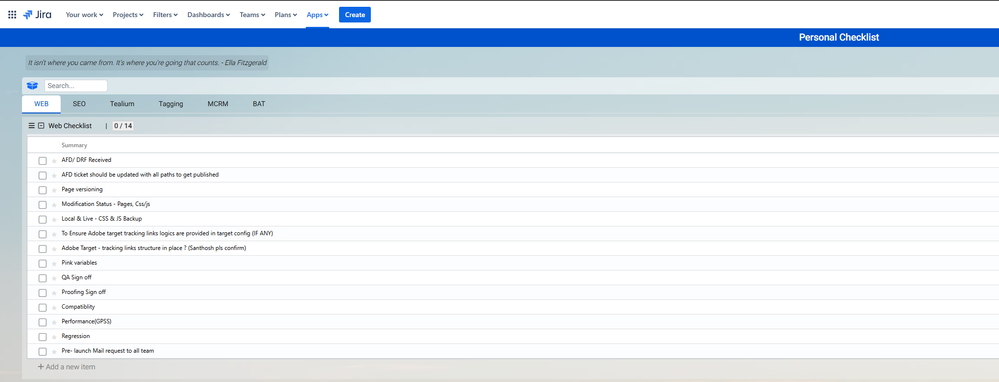
Task: Expand the plus box icon beside Web Checklist
Action: point(41,126)
